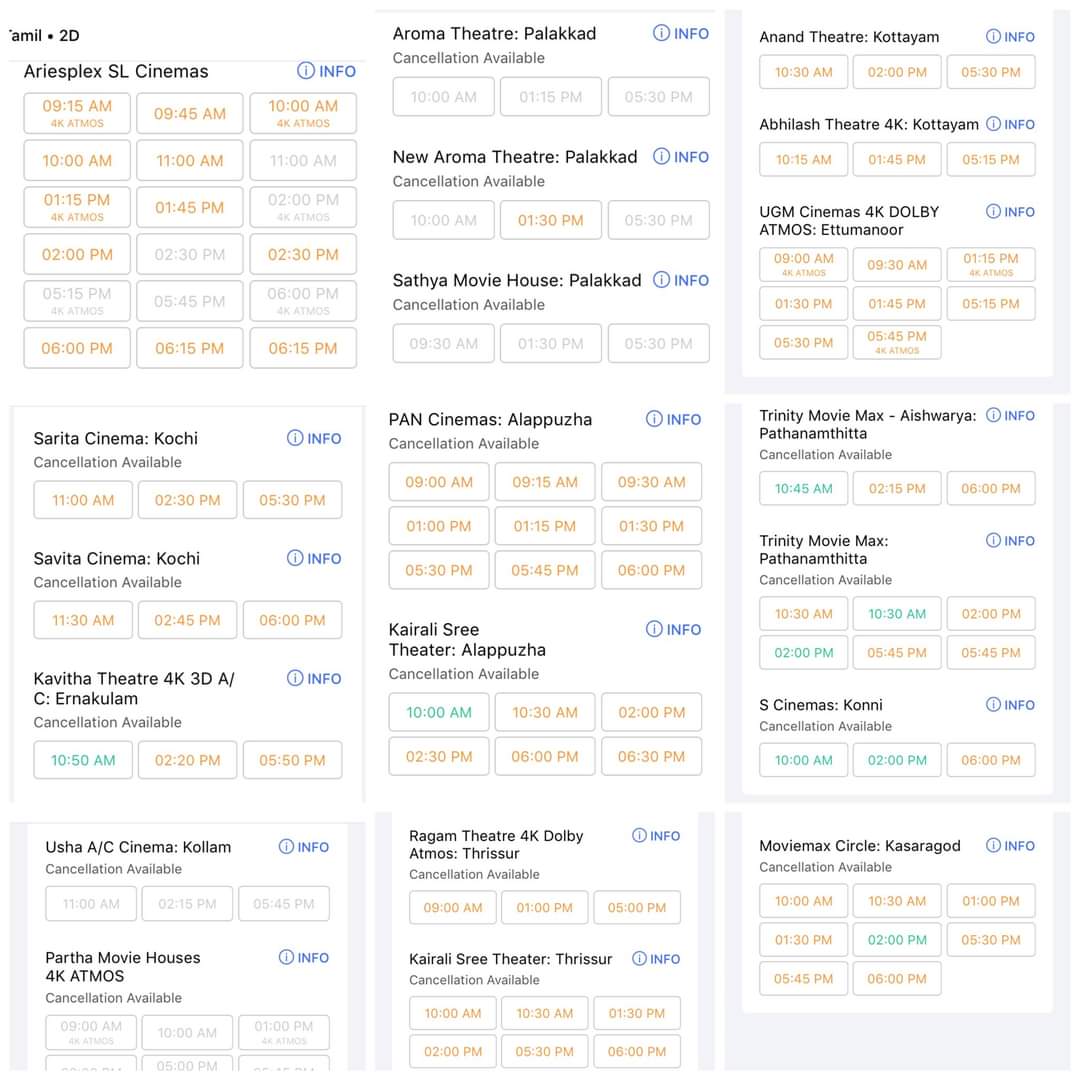The height and width of the screenshot is (1080, 1080).
Task: Select 09:00 AM show at Ragam Theatre Thrissur
Action: pyautogui.click(x=453, y=907)
